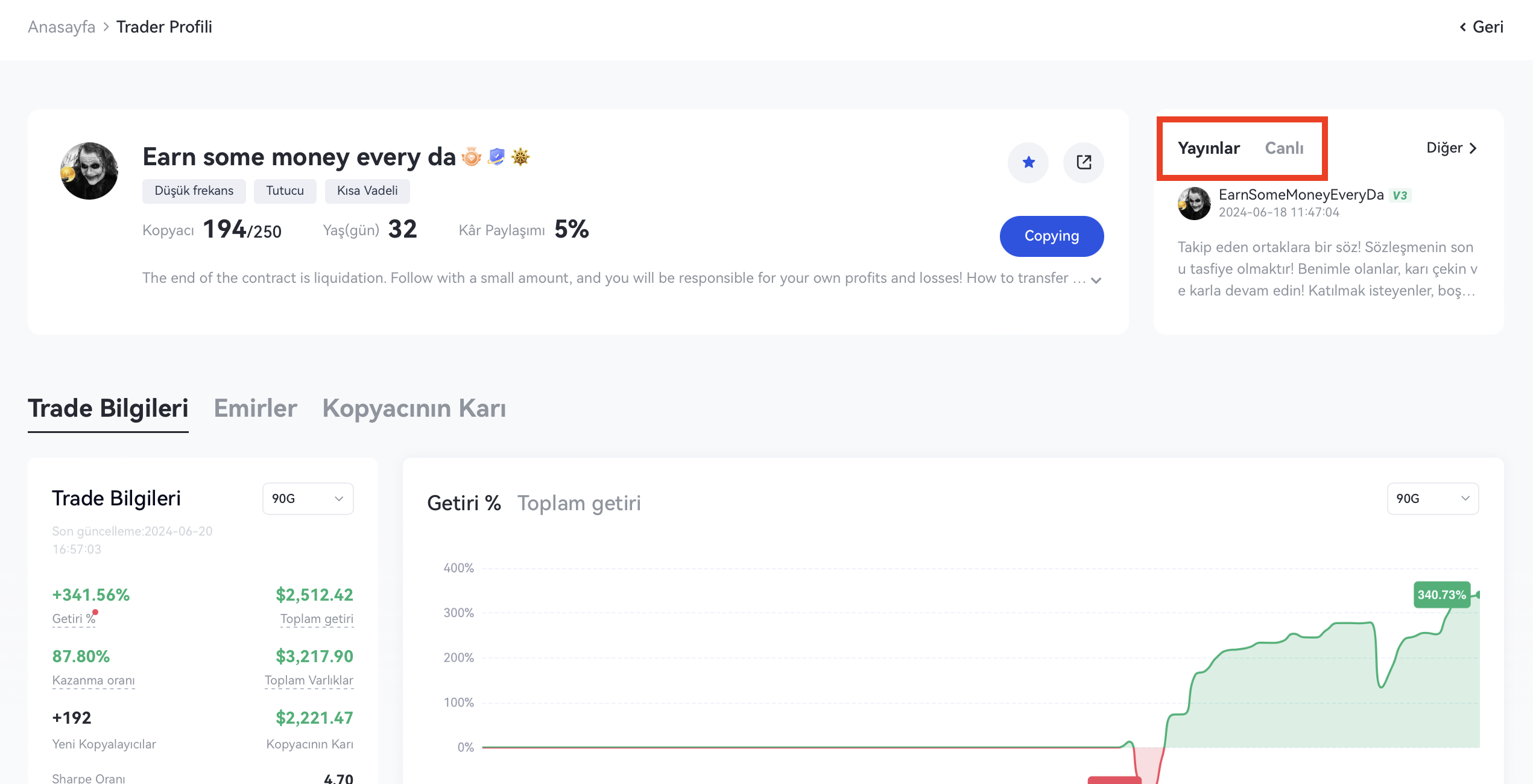1533x784 pixels.
Task: Click the trader's Joker avatar picture
Action: (x=89, y=171)
